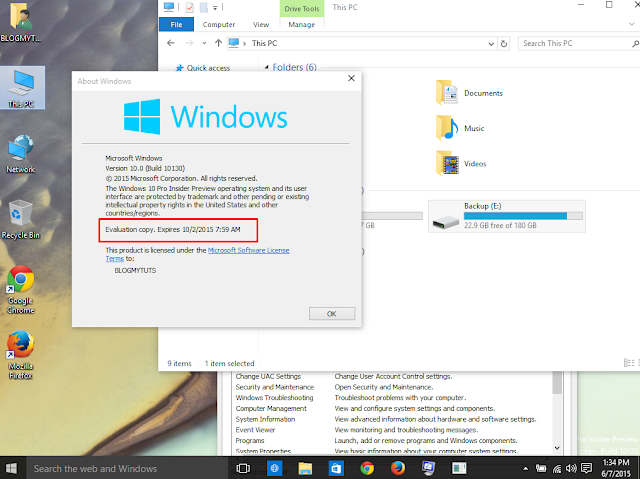Select Windows Troubleshooting in tools list
This screenshot has height=479, width=640.
click(274, 397)
